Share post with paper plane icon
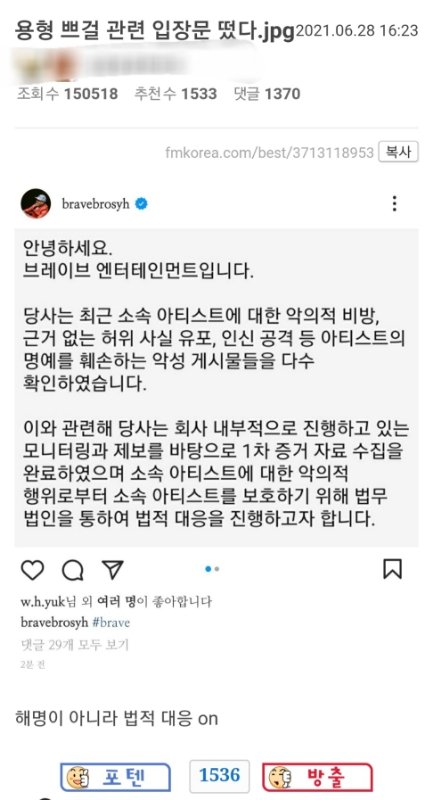 pos(113,569)
